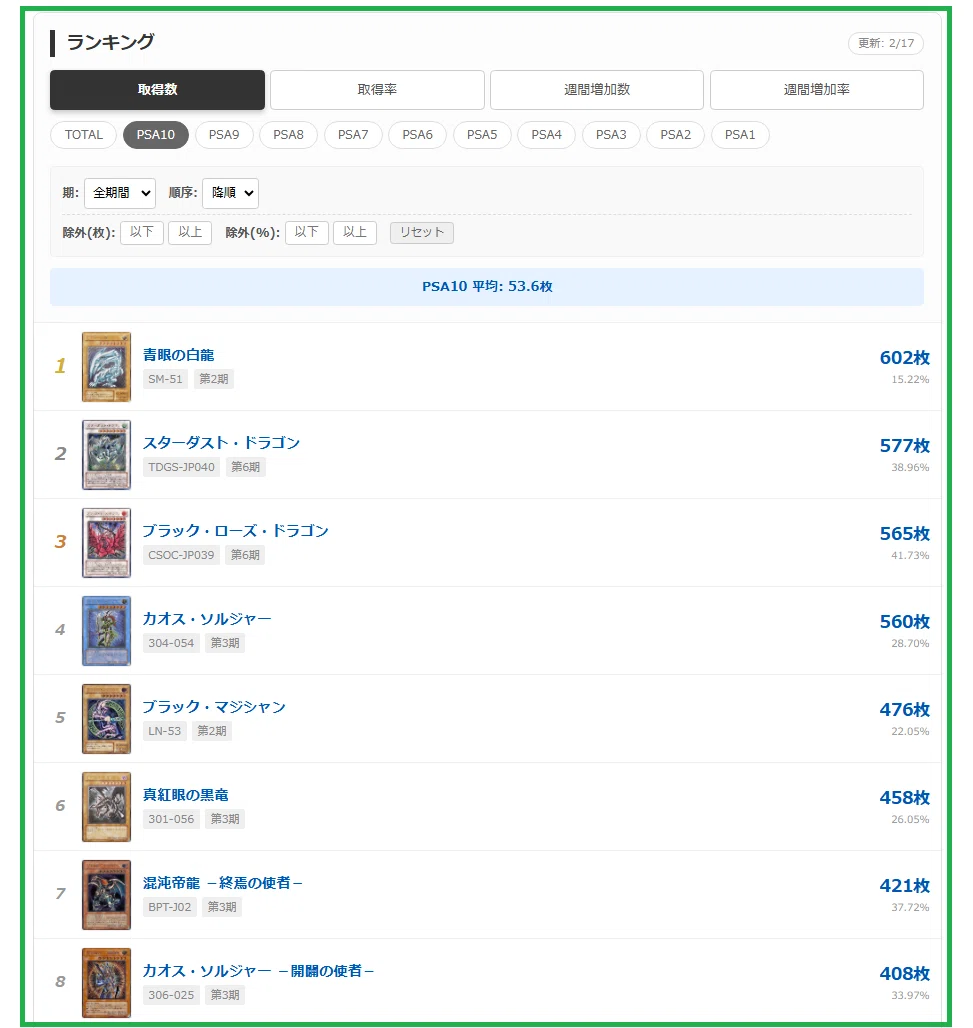Click the PSA10 平均: 53.6枚 banner
Screen dimensions: 973x1028
coord(487,287)
